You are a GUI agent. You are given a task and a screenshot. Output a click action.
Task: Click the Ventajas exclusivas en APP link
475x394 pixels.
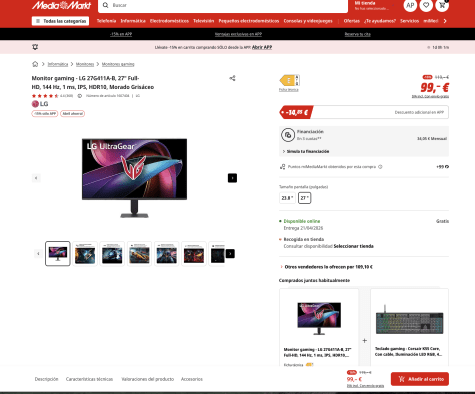(x=238, y=34)
